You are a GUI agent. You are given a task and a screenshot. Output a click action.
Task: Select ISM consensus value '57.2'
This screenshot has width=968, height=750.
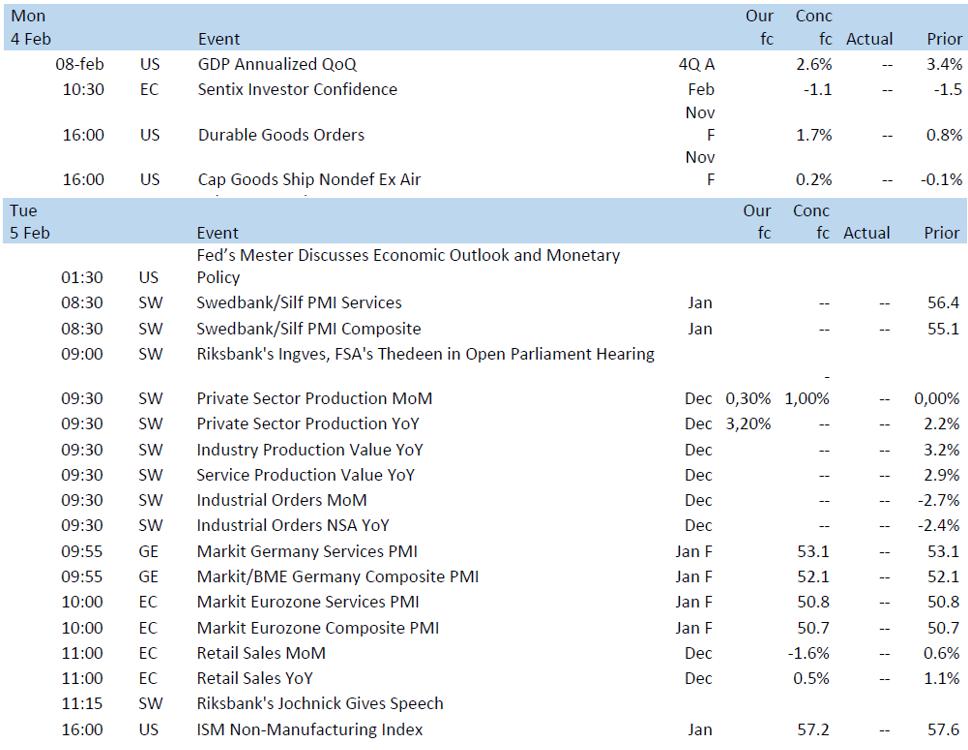(x=814, y=730)
